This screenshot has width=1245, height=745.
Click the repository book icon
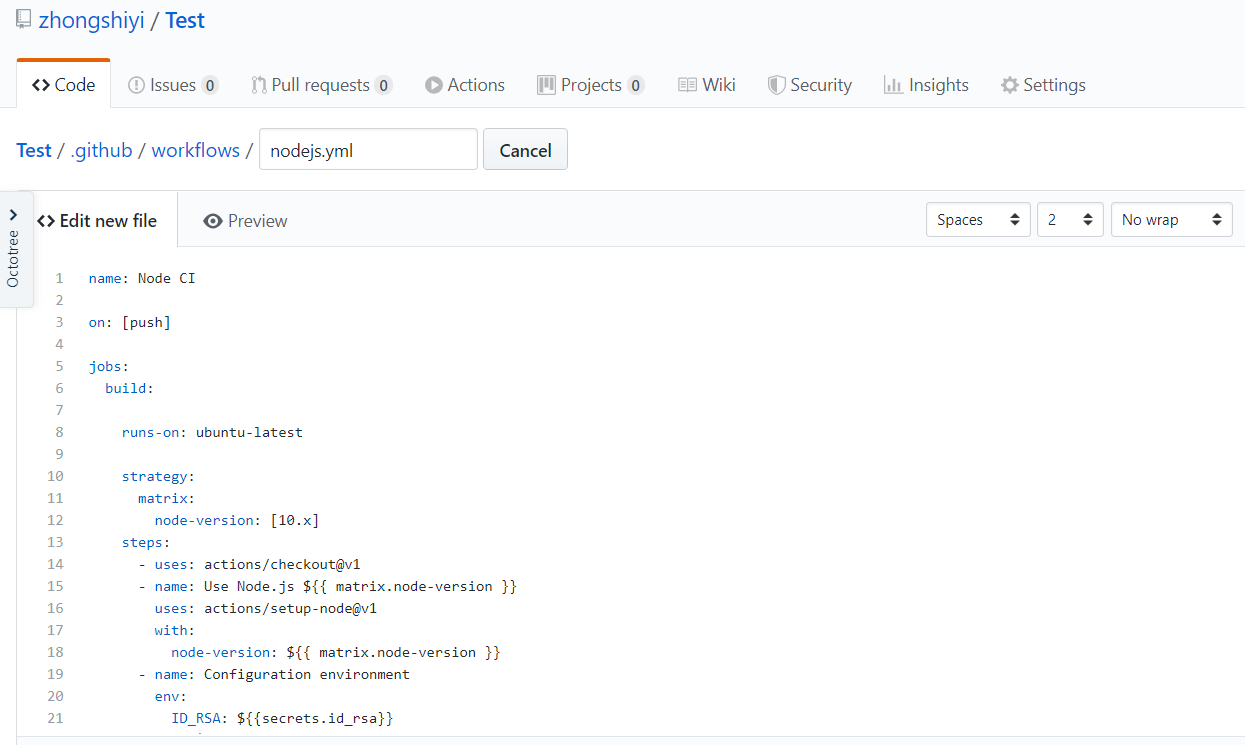[23, 20]
